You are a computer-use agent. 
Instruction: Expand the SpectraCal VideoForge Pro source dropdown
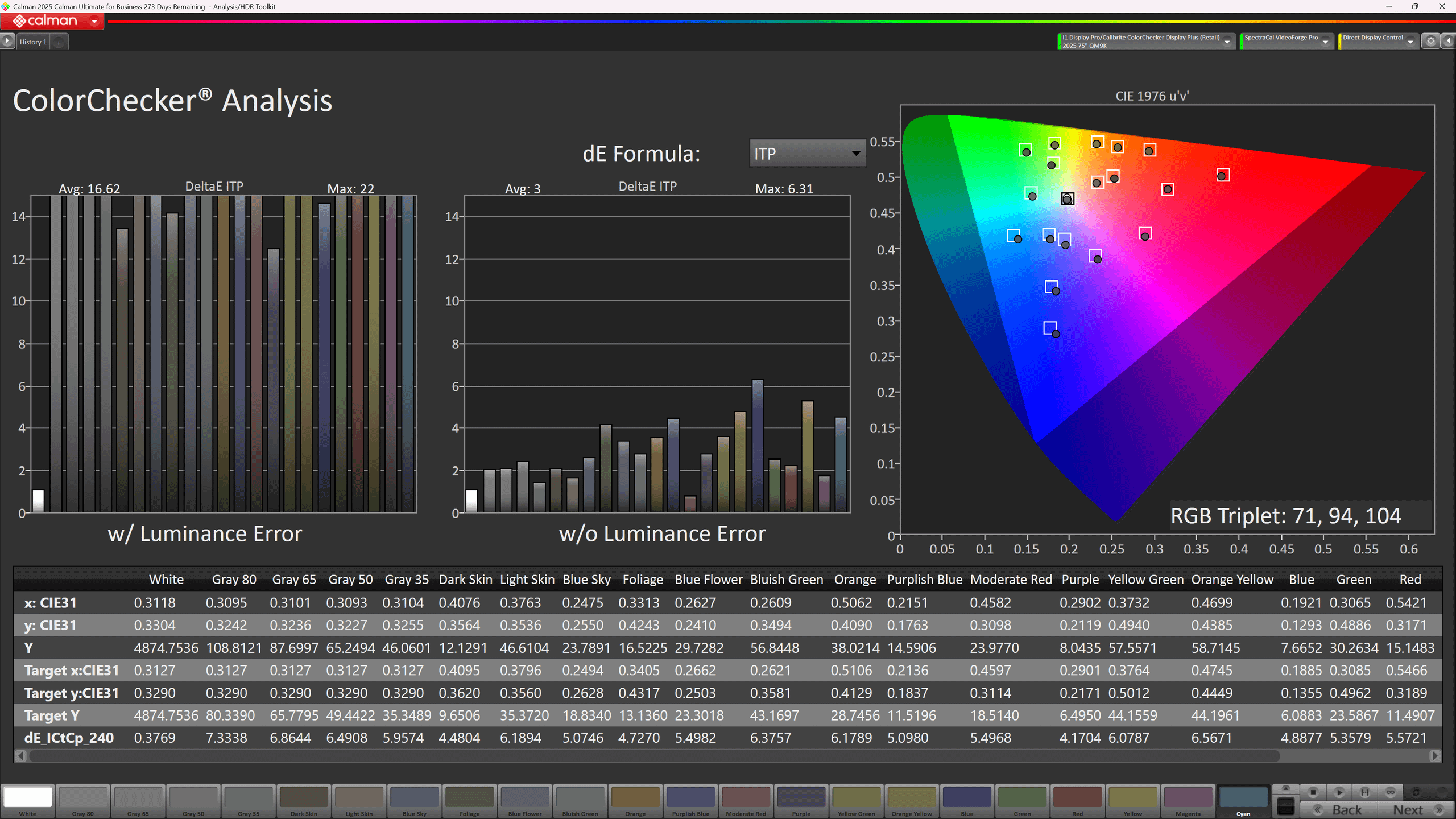1325,42
